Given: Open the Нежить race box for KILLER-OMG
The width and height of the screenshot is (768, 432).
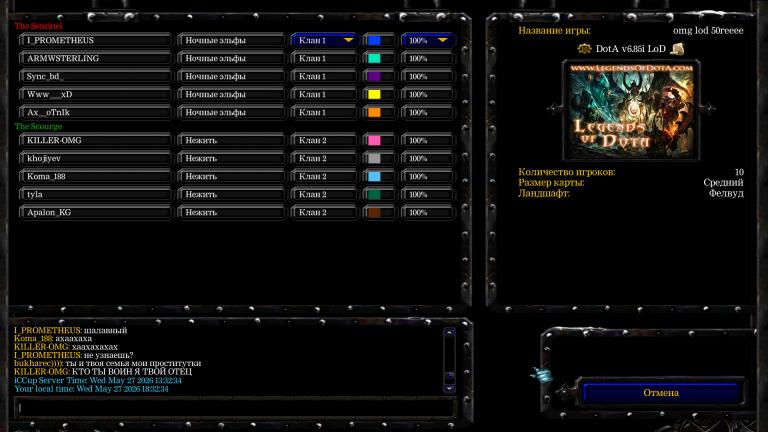Looking at the screenshot, I should pos(231,140).
